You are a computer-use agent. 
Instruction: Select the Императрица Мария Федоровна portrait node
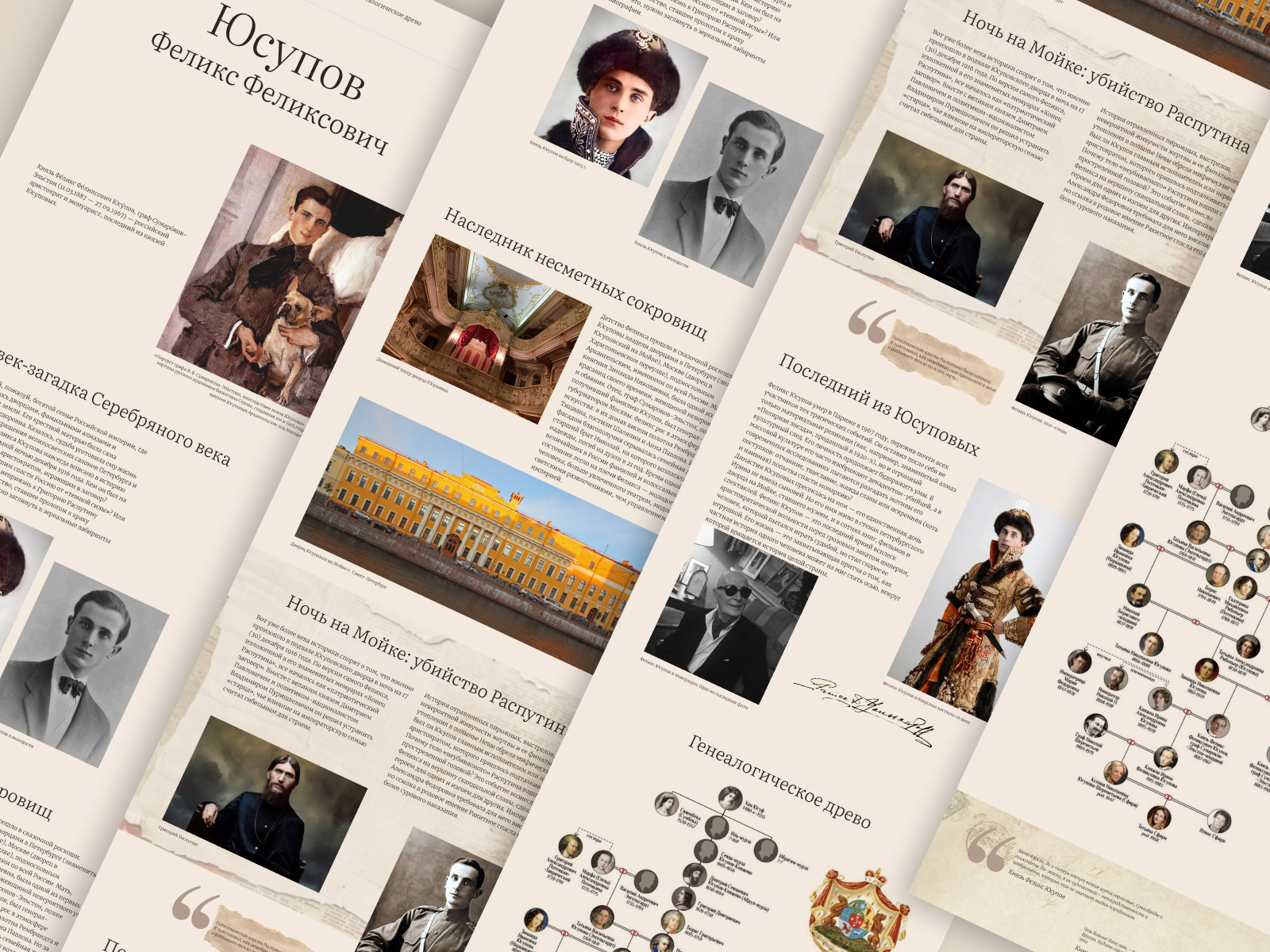pos(1079,660)
